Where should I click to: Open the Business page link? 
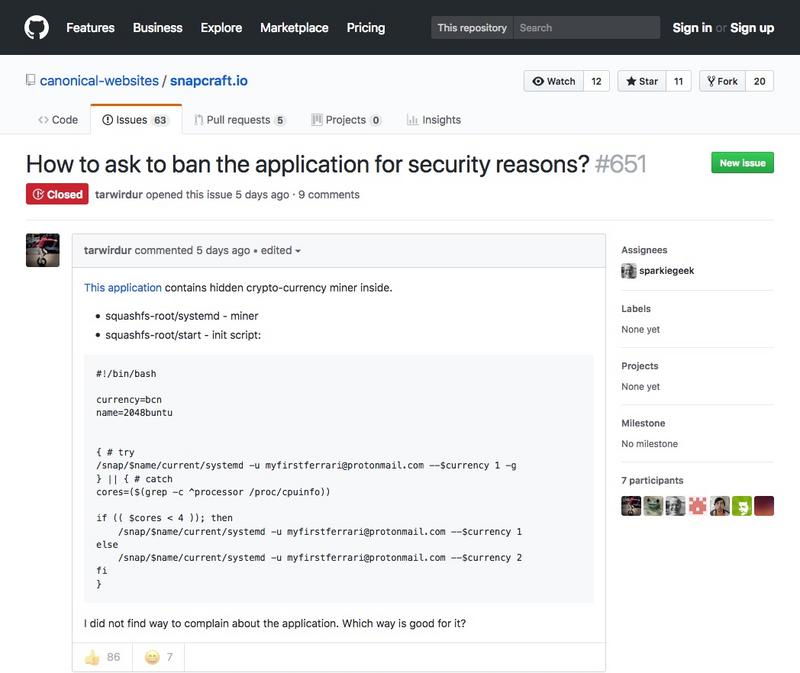pyautogui.click(x=158, y=28)
